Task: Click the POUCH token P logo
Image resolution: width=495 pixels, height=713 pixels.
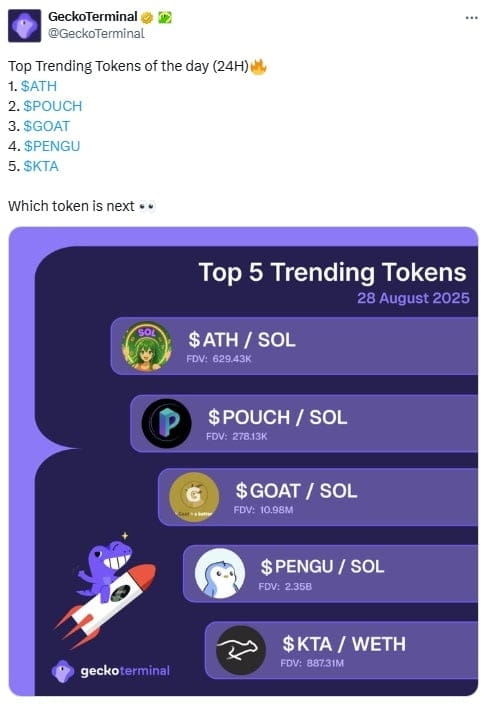Action: (166, 423)
